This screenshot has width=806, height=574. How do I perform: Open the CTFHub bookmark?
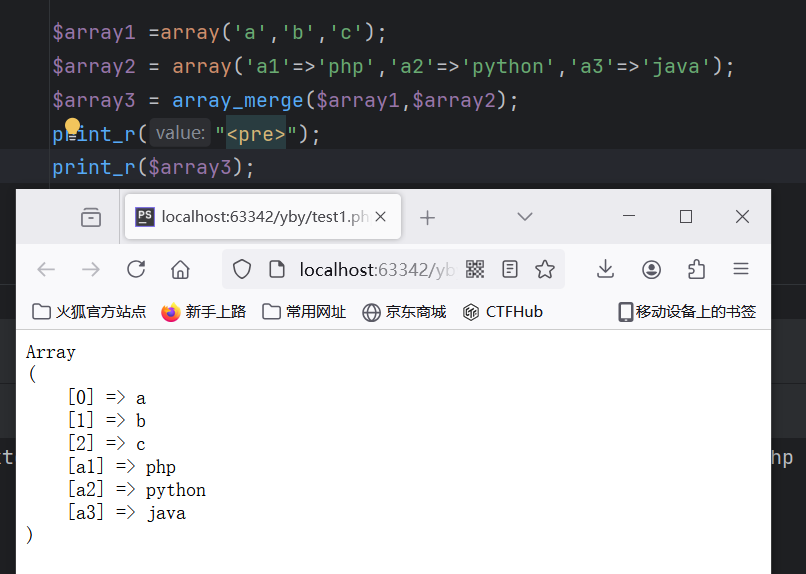(502, 312)
